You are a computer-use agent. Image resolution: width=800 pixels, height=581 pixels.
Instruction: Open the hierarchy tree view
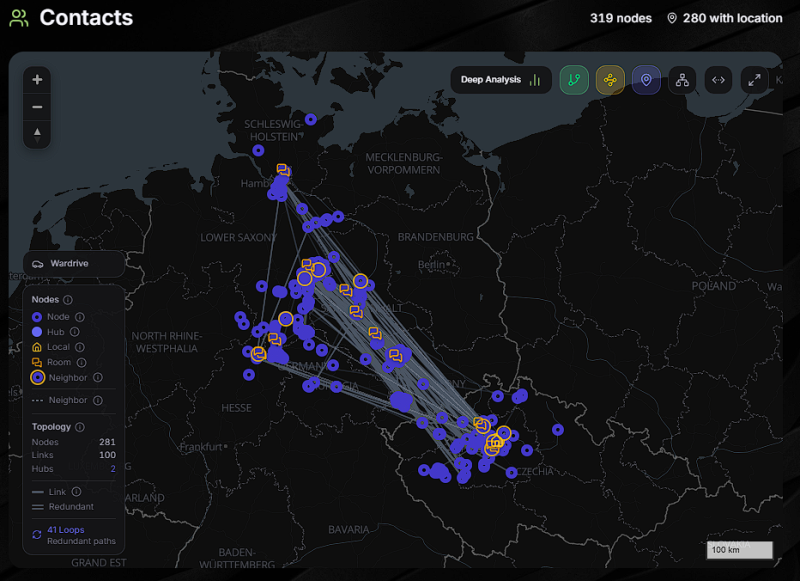click(682, 80)
